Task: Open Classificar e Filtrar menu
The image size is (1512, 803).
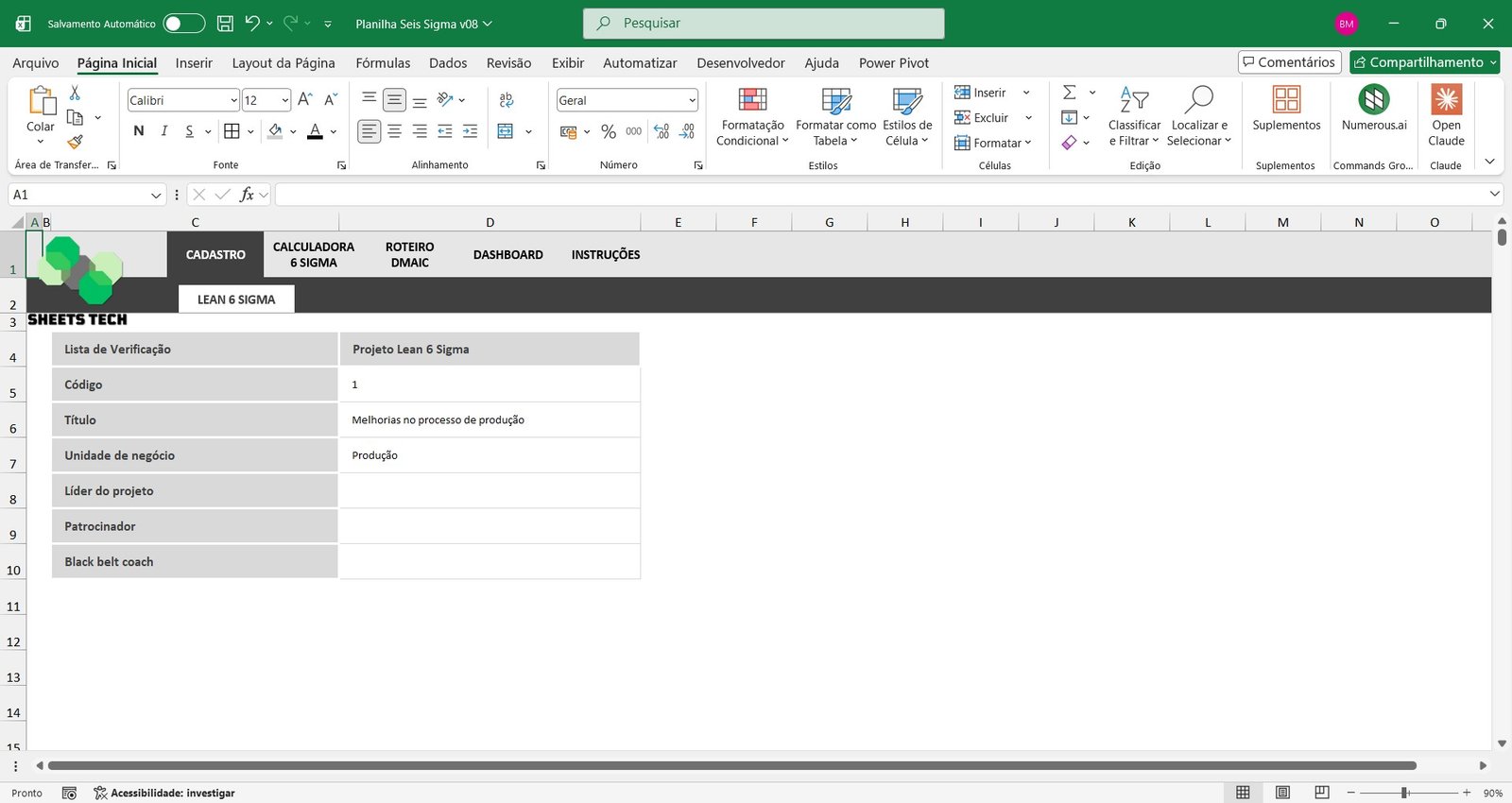Action: [1134, 117]
